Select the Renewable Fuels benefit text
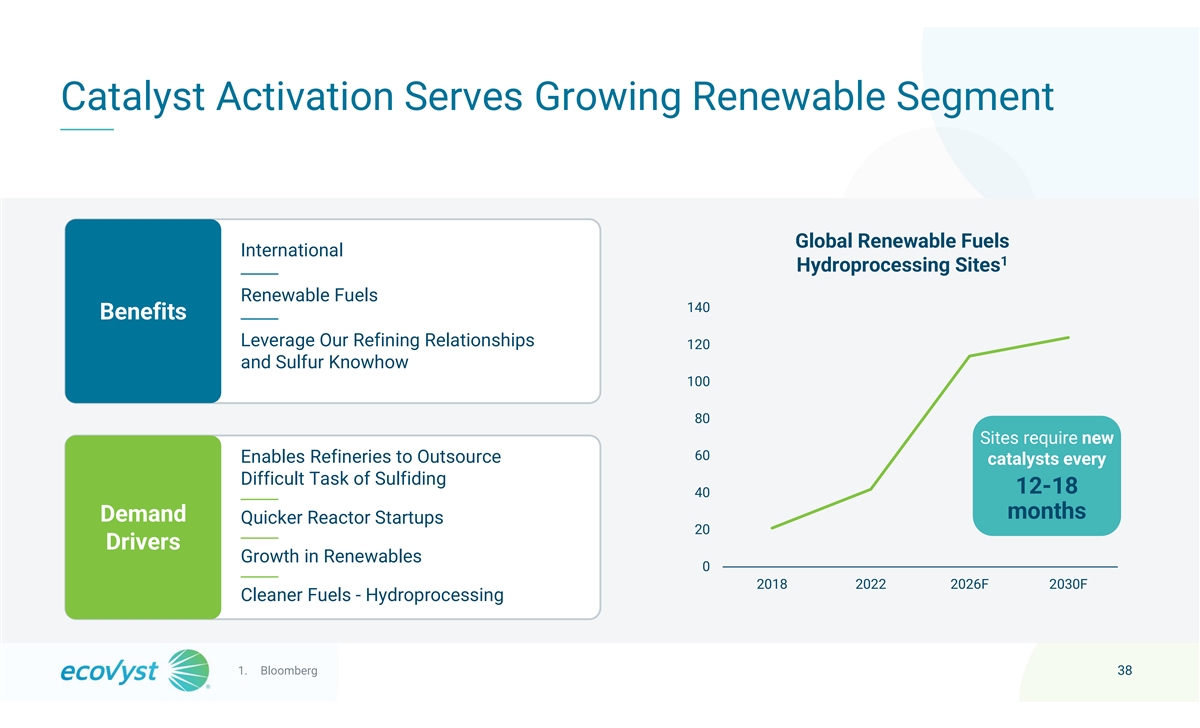The image size is (1200, 728). pos(309,295)
